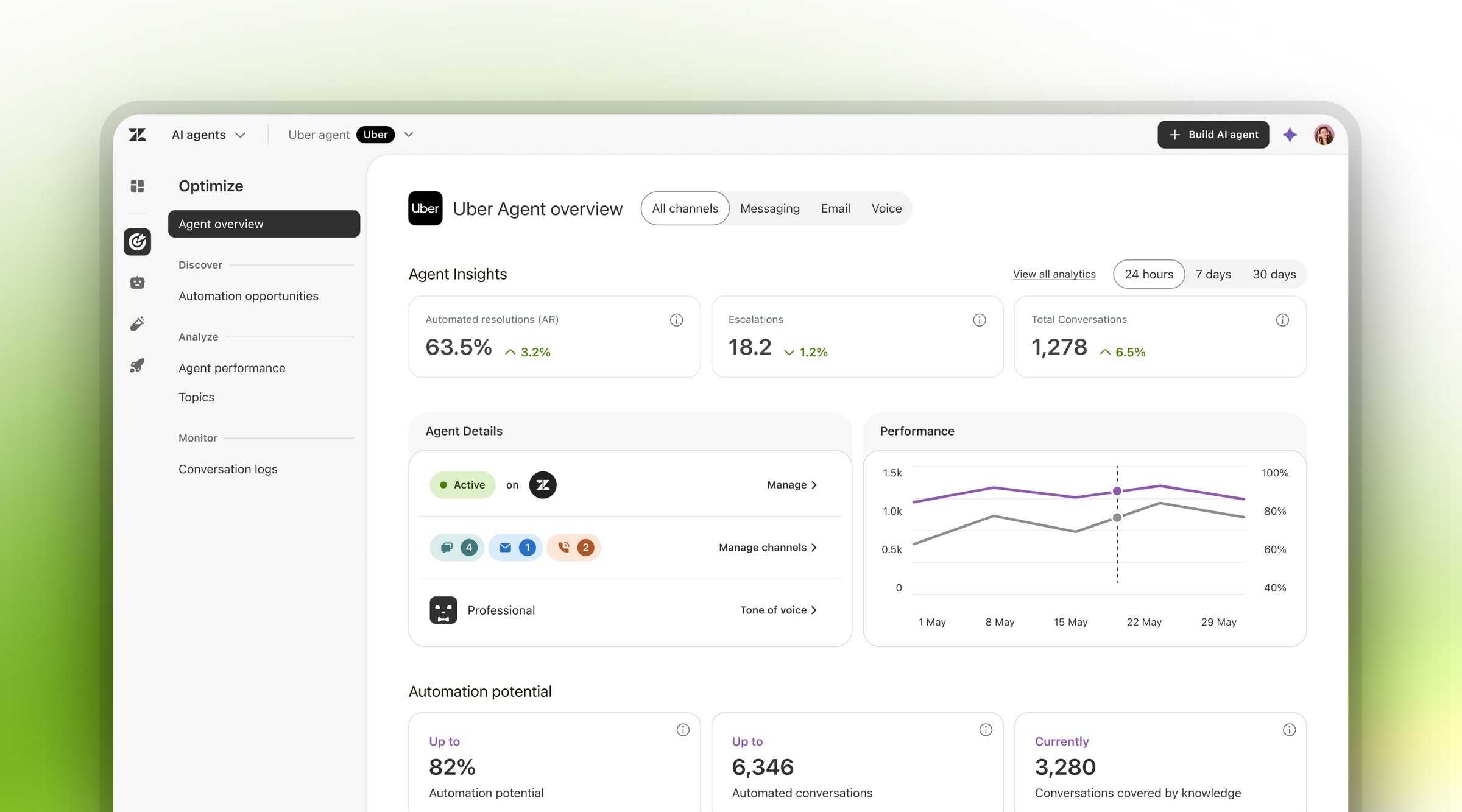The height and width of the screenshot is (812, 1462).
Task: Switch time range to 30 days
Action: tap(1274, 274)
